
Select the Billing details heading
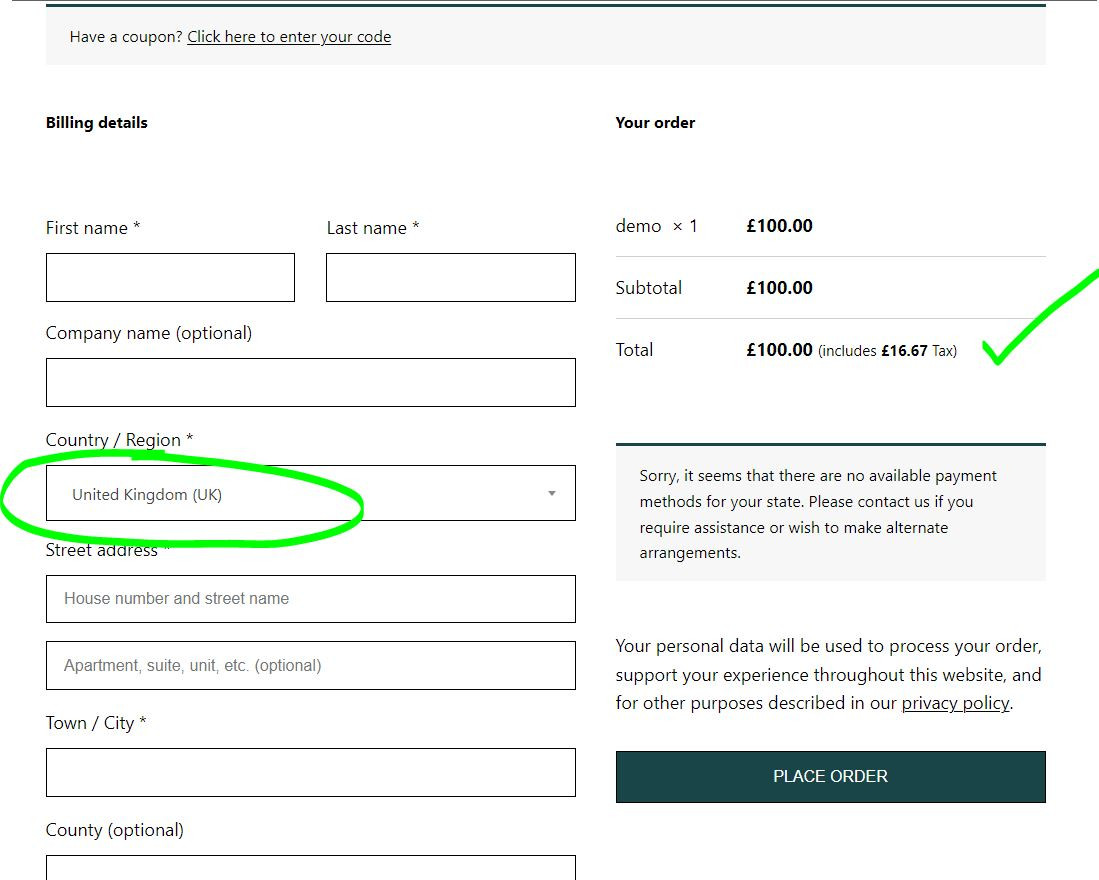(97, 123)
